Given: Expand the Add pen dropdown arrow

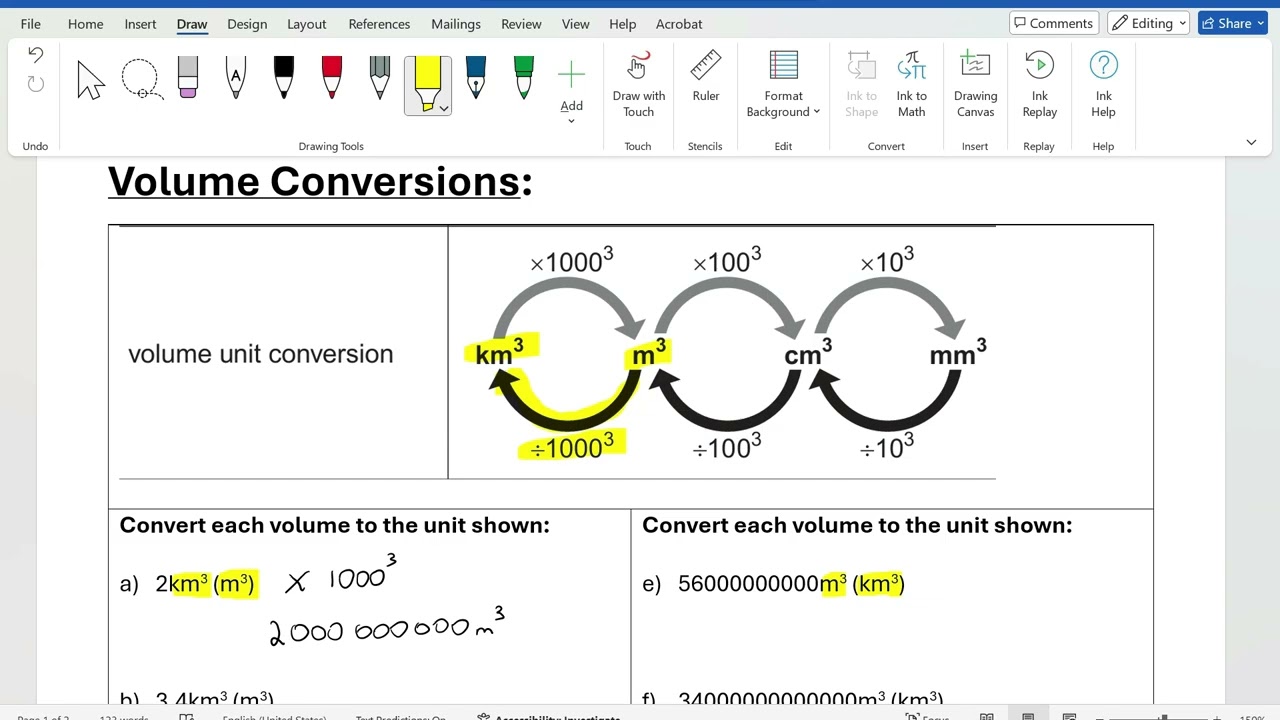Looking at the screenshot, I should 571,121.
